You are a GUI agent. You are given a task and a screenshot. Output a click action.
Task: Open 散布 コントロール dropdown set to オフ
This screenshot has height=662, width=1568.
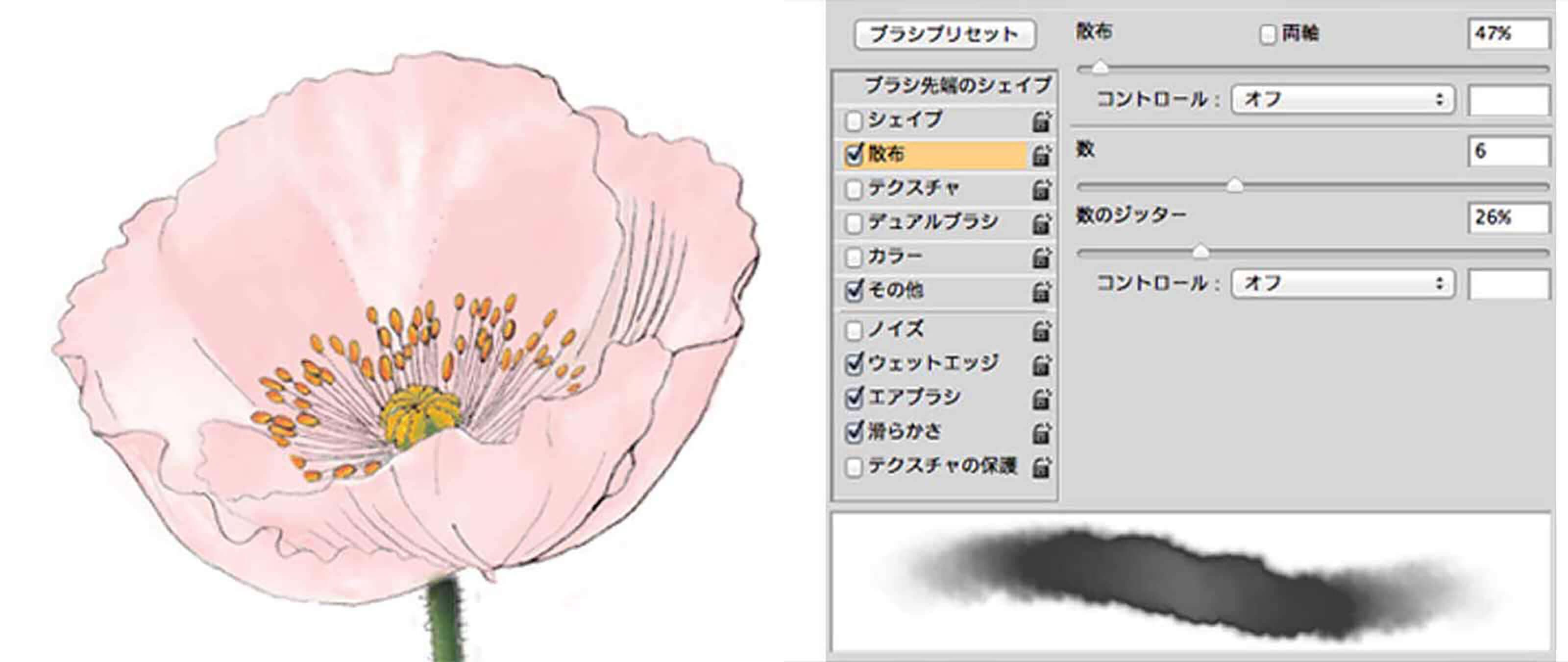point(1343,99)
